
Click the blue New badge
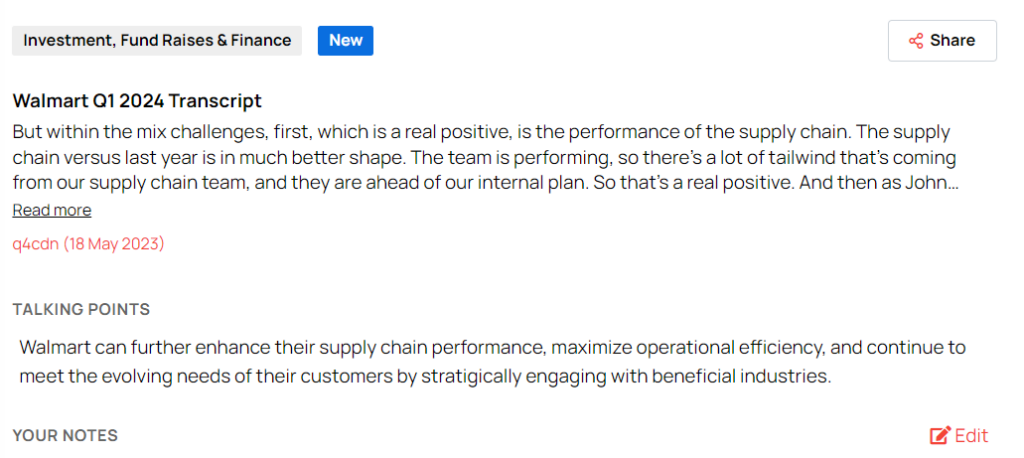[x=345, y=41]
